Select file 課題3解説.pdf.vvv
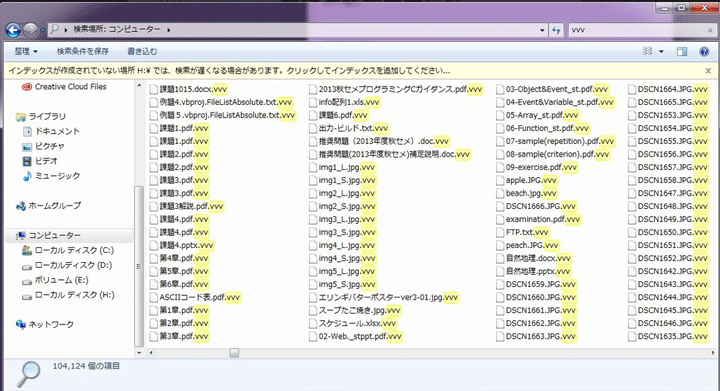Screen dimensions: 720x391 tap(187, 206)
